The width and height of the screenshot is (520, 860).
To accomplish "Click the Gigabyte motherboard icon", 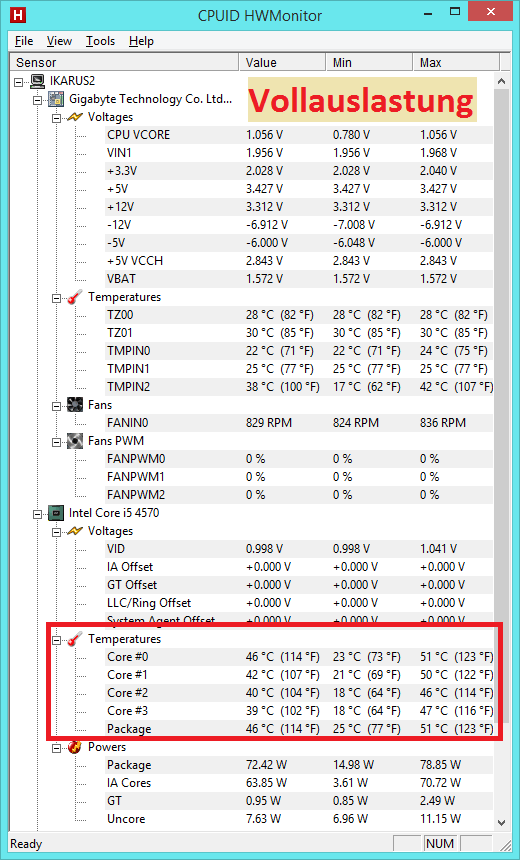I will pos(56,99).
